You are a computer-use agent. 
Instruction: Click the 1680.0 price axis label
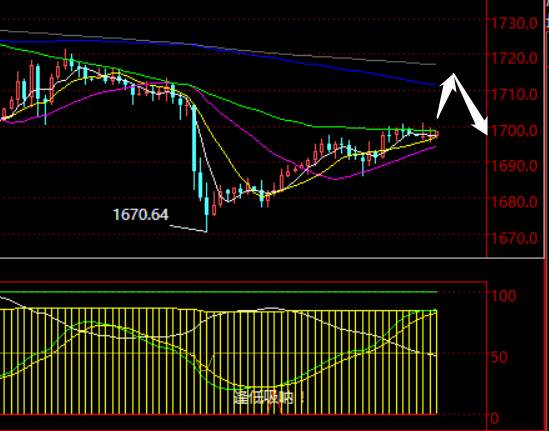tap(514, 202)
